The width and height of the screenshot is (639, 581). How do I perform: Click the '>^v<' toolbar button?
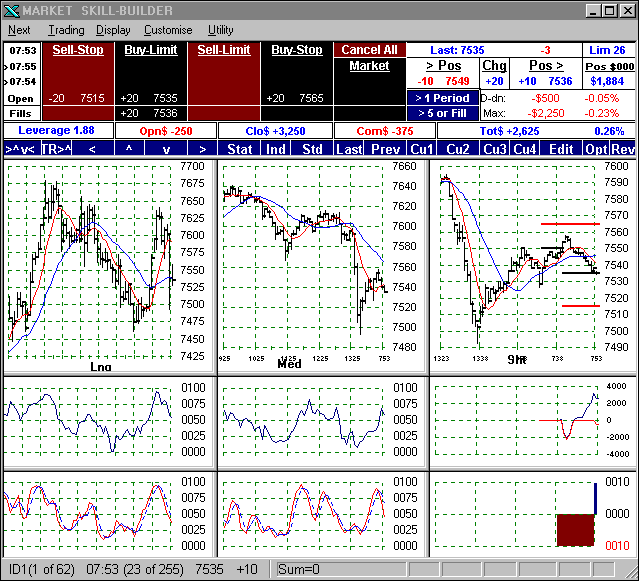point(22,149)
